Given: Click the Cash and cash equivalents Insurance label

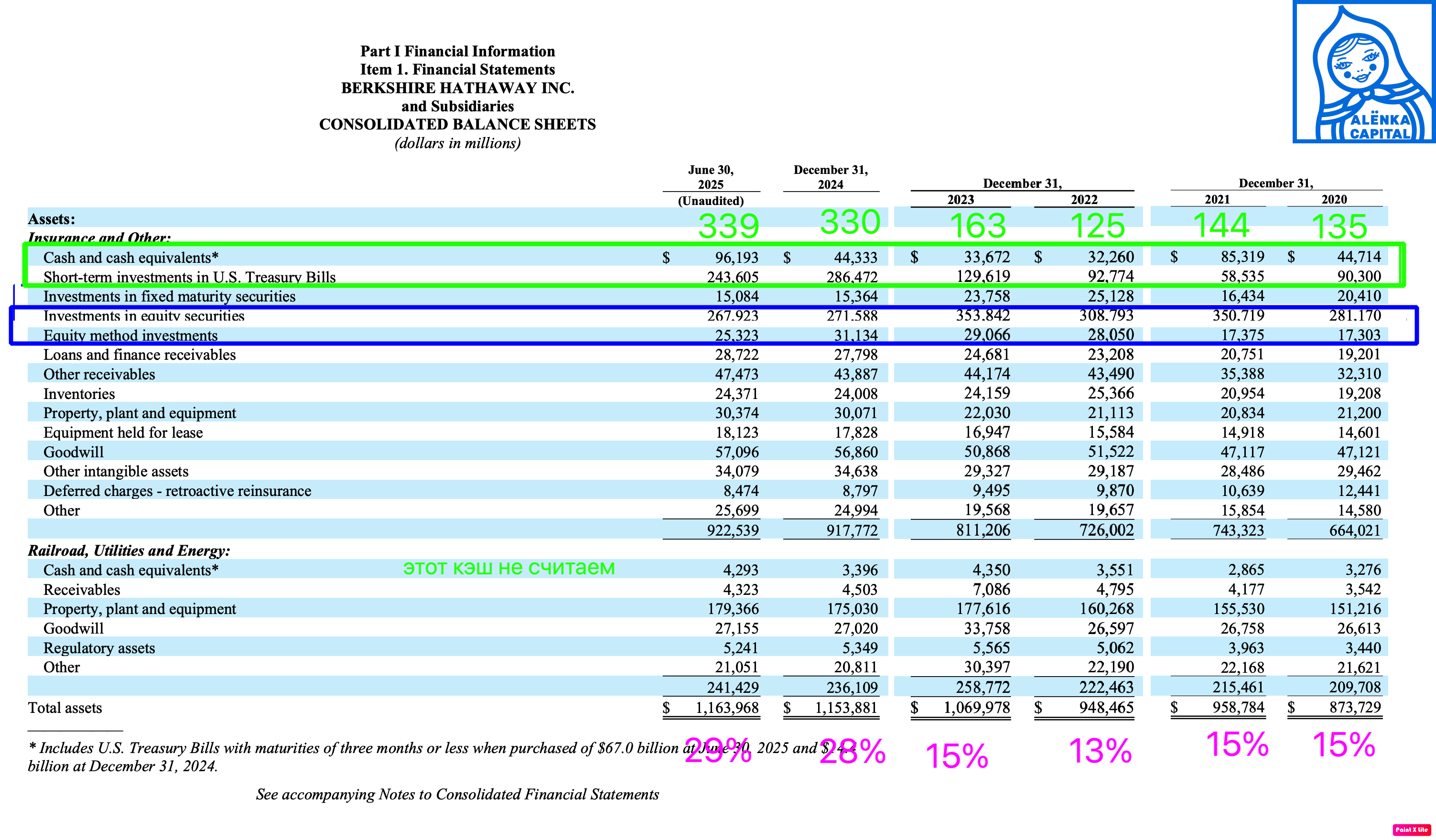Looking at the screenshot, I should [130, 258].
